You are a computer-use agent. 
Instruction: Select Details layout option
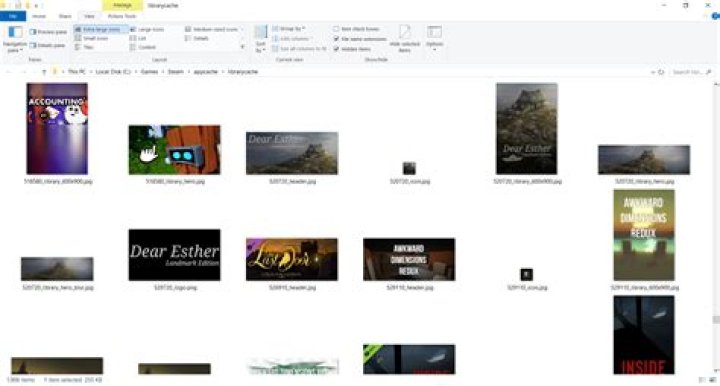(x=197, y=38)
